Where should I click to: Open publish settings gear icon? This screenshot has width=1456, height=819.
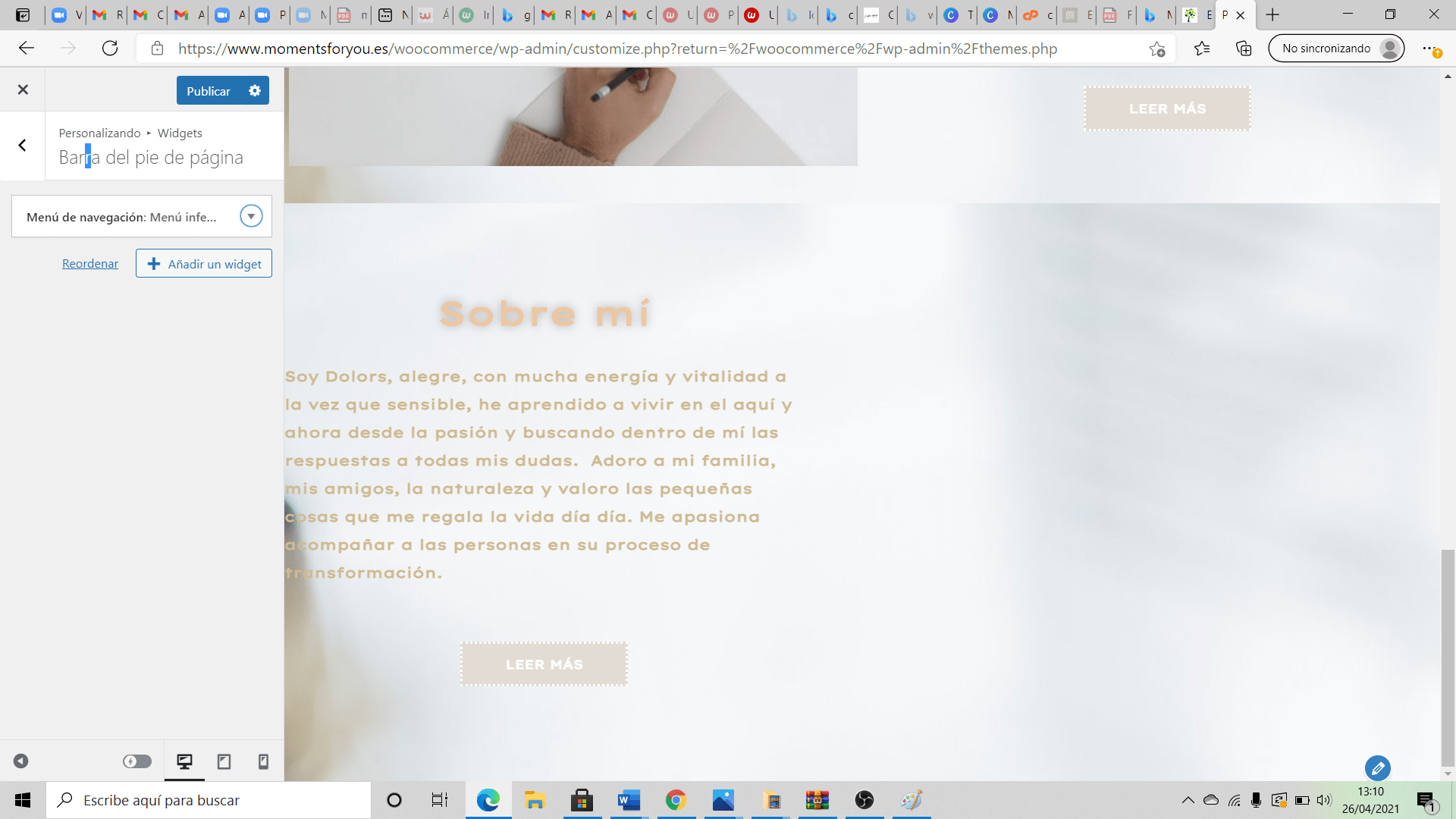[255, 90]
